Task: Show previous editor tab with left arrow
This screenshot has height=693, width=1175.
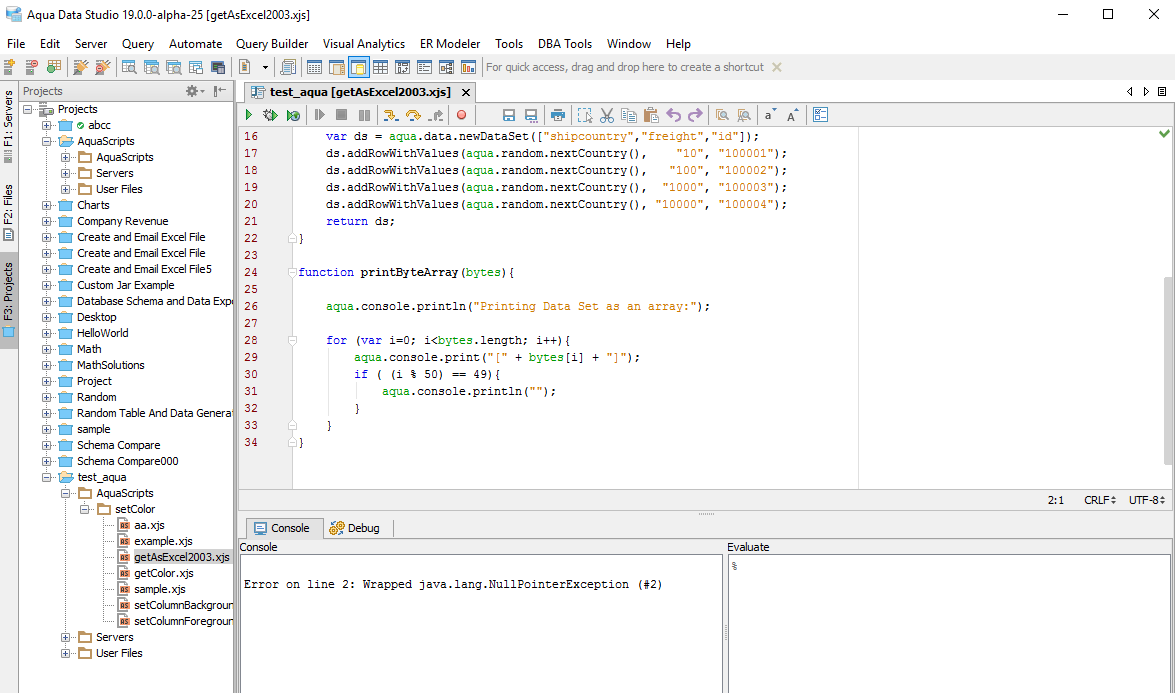Action: pyautogui.click(x=1129, y=91)
